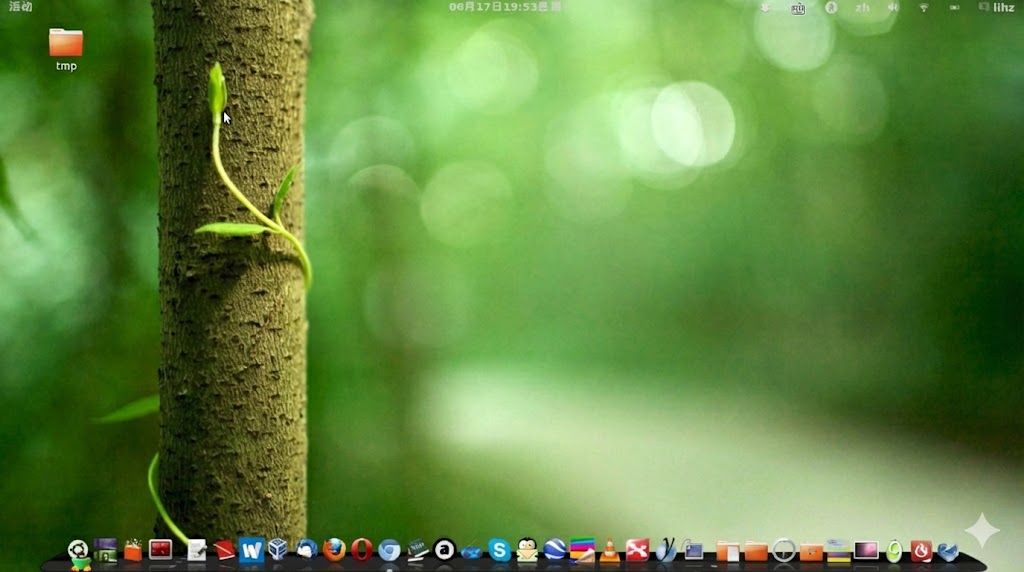Launch the blue W word processor
The width and height of the screenshot is (1024, 572).
click(x=251, y=550)
